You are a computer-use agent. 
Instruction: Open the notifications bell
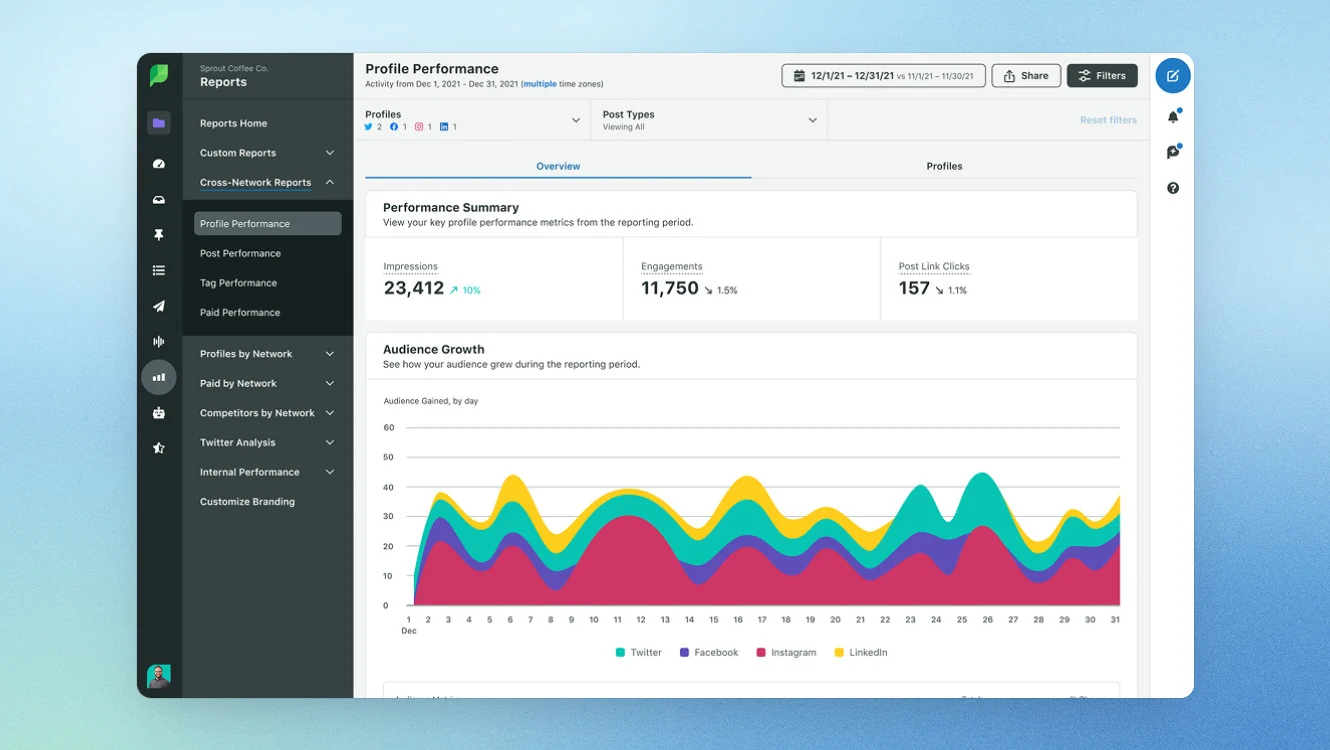(x=1173, y=117)
